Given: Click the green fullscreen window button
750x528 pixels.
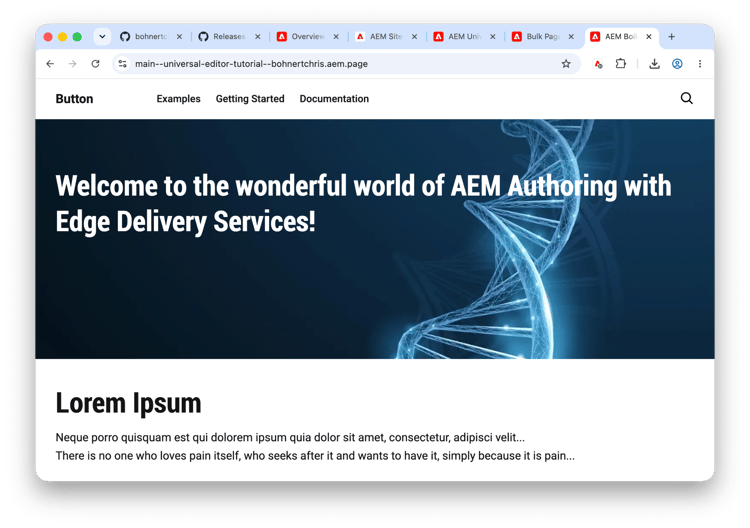Looking at the screenshot, I should 77,37.
